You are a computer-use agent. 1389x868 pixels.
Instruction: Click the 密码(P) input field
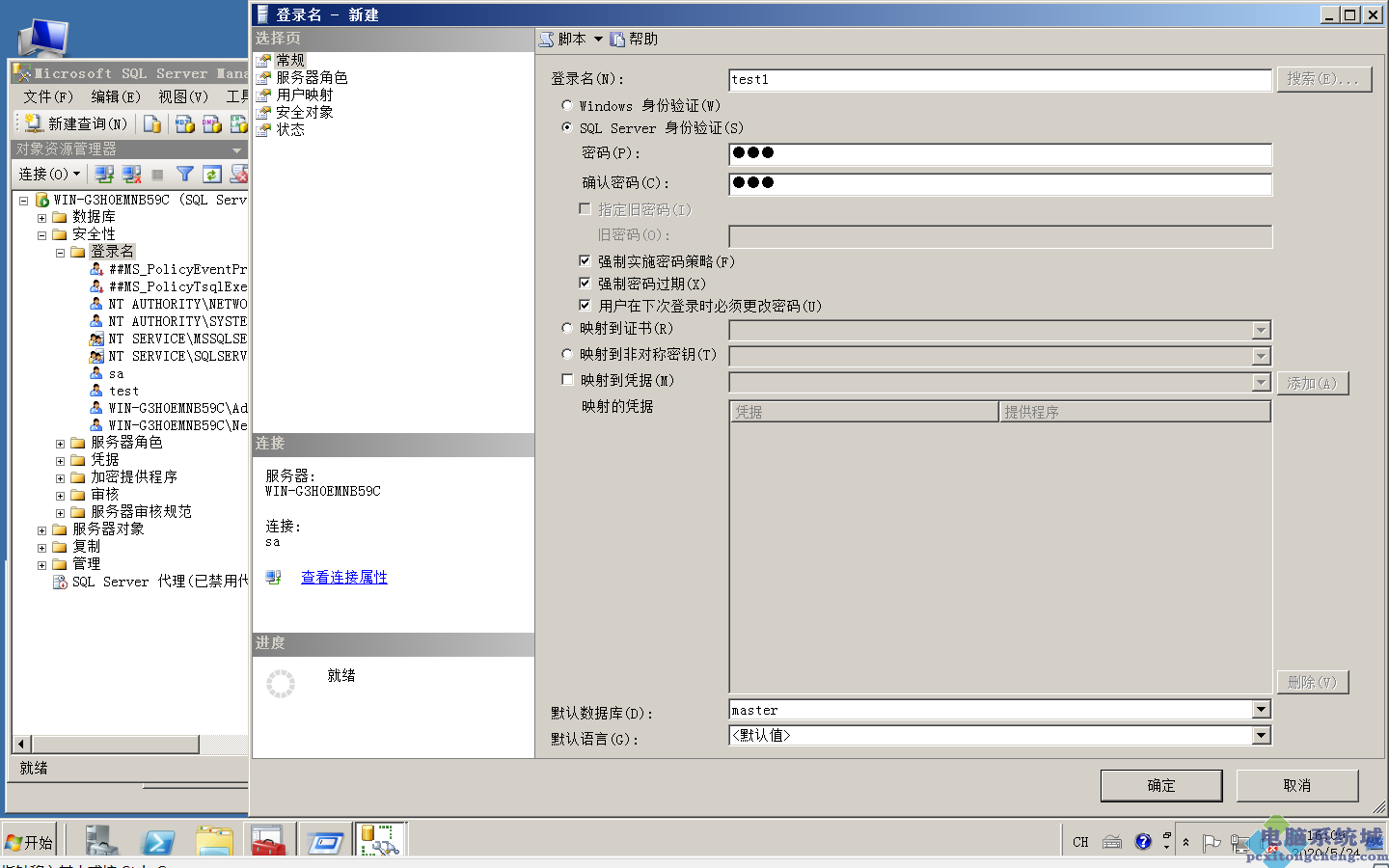coord(1000,153)
